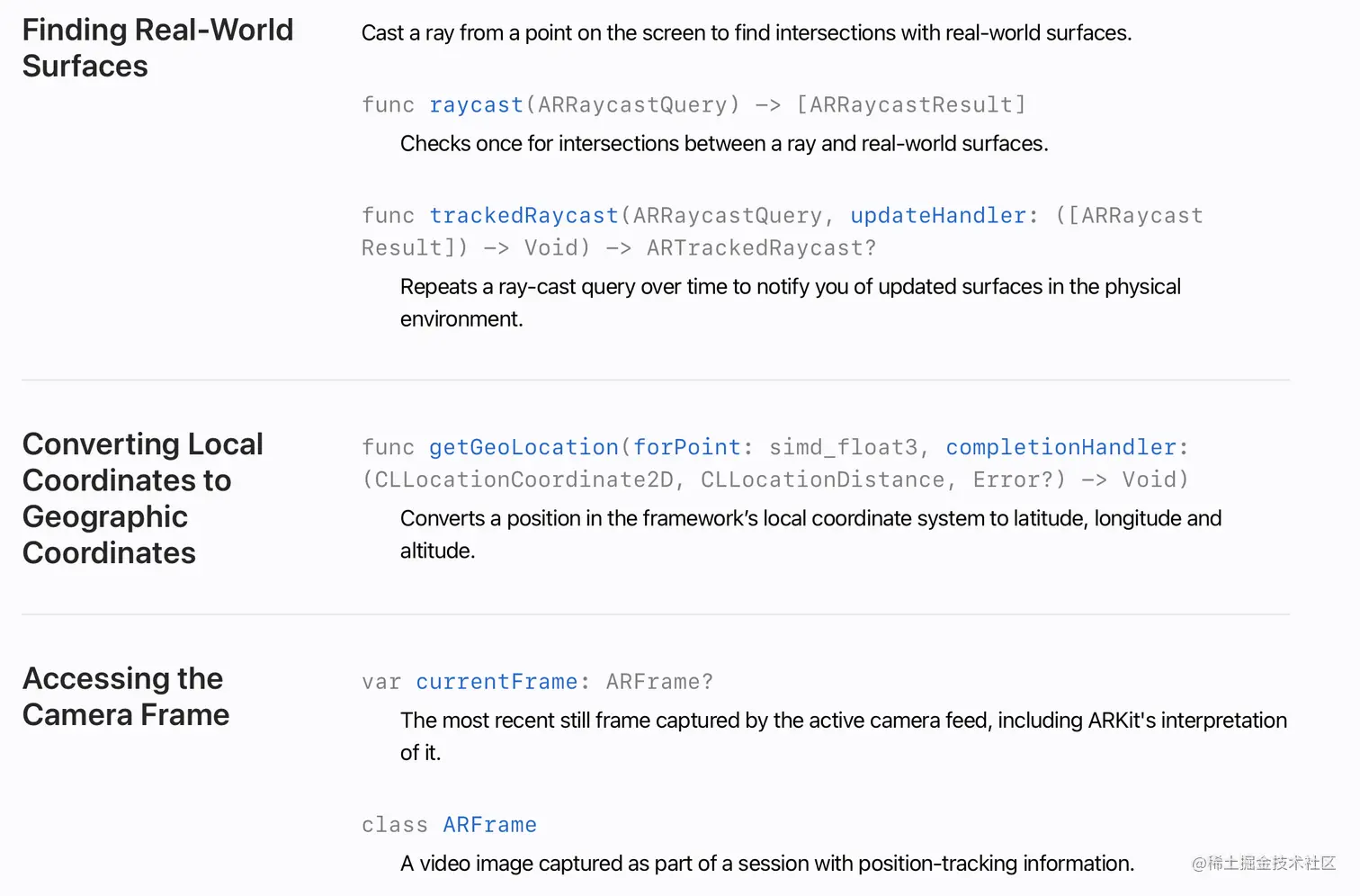Click the updateHandler parameter link
This screenshot has height=896, width=1360.
pos(938,216)
